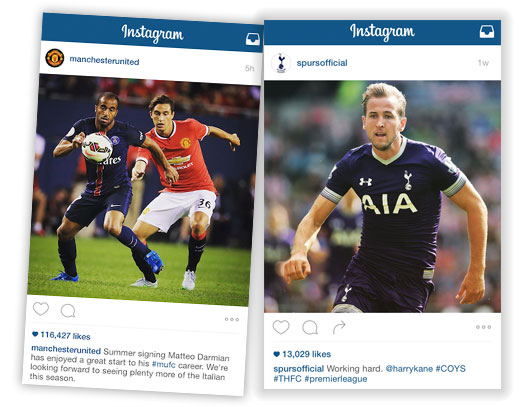Open inbox icon on manchesterunited post header
526x407 pixels.
click(253, 39)
